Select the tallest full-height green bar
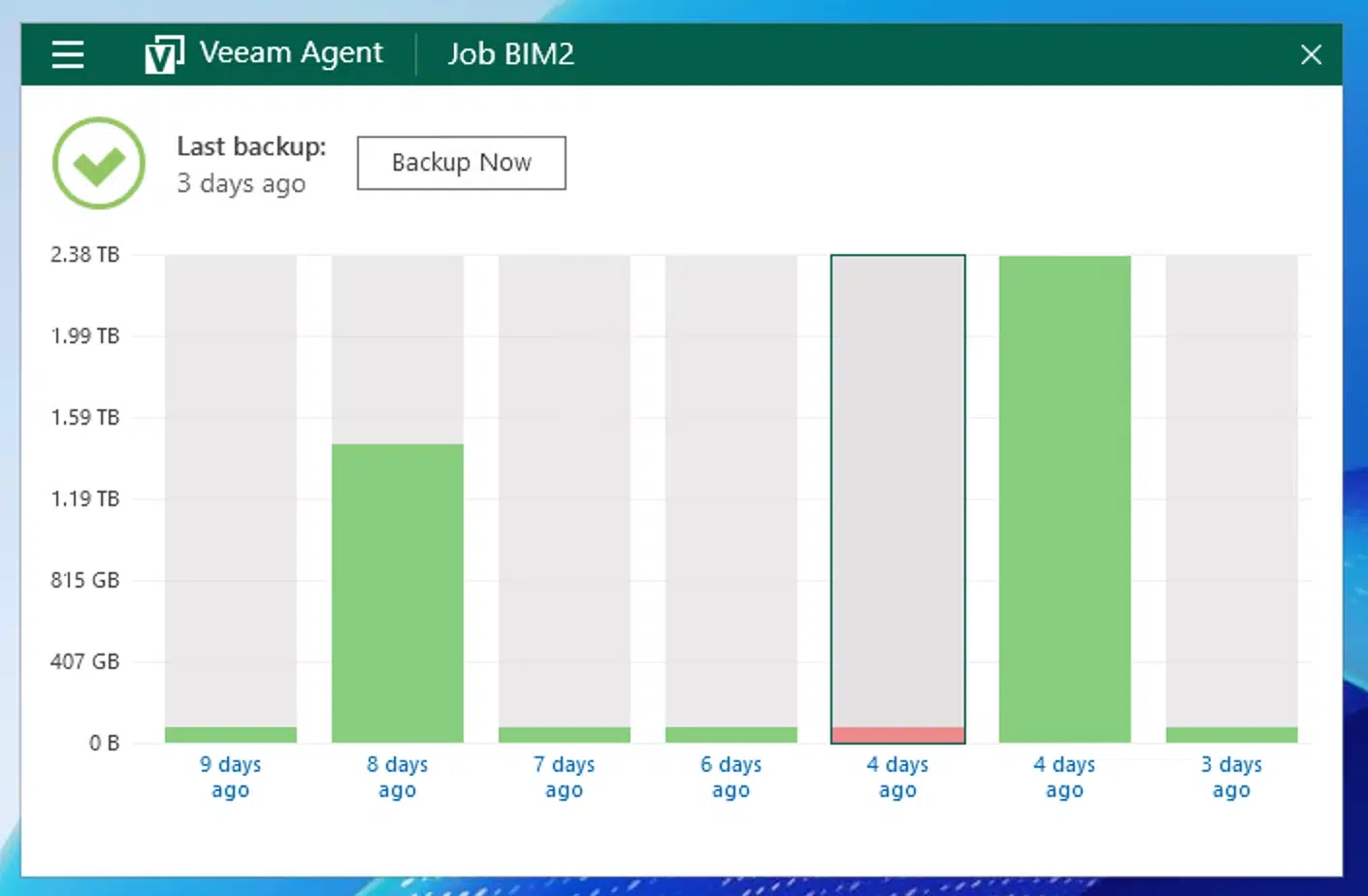The image size is (1368, 896). click(1064, 499)
